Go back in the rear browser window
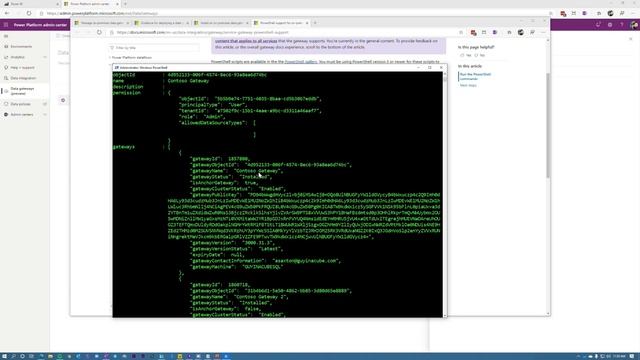Image resolution: width=640 pixels, height=360 pixels. point(7,13)
